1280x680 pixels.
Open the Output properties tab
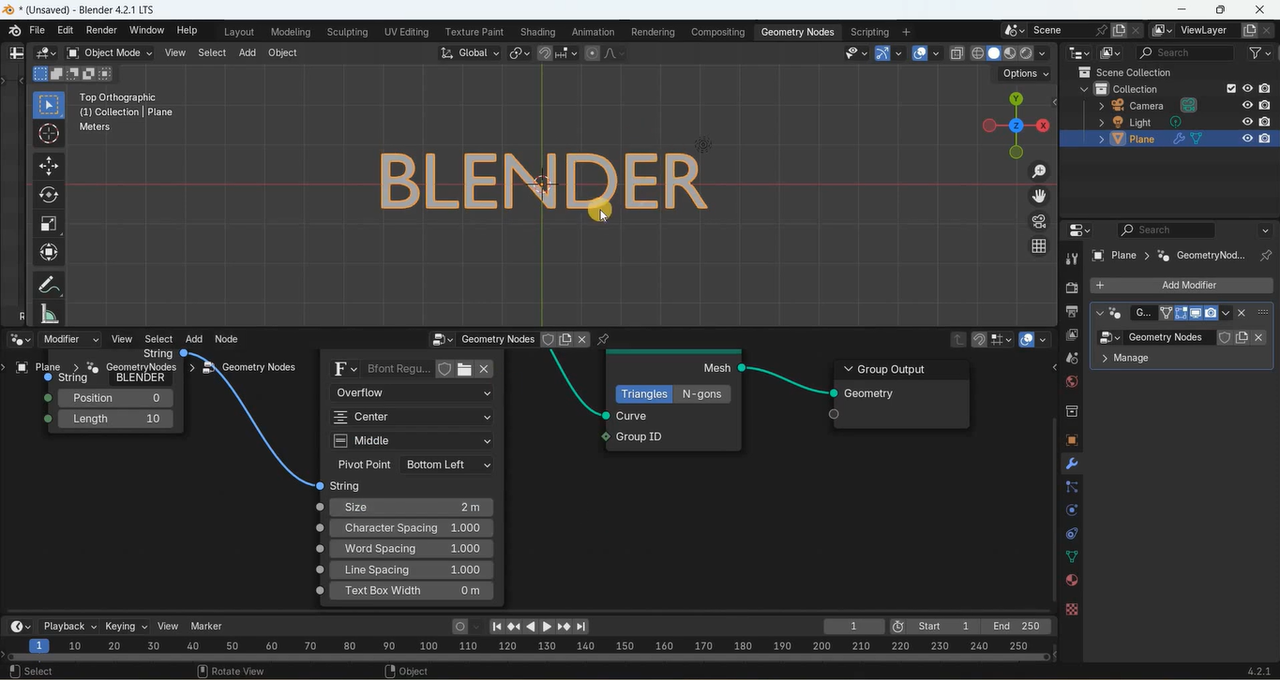tap(1072, 311)
